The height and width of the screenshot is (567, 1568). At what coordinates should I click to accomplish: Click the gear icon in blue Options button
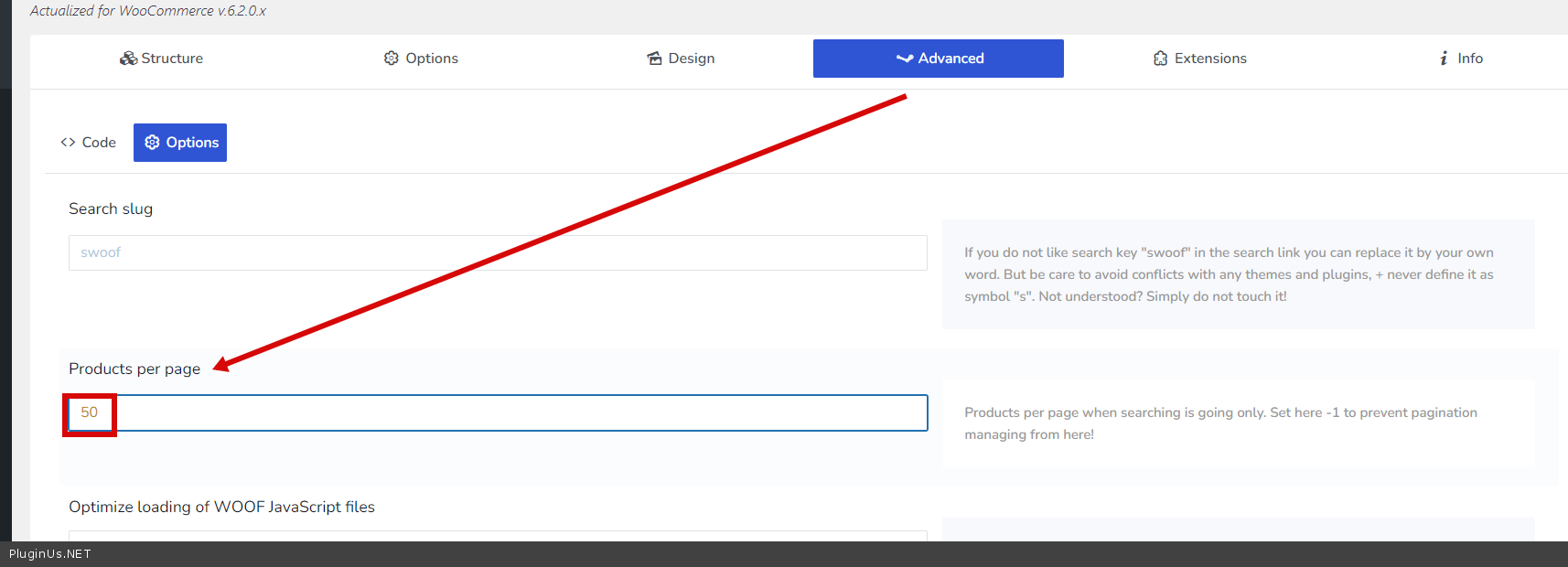click(x=152, y=143)
